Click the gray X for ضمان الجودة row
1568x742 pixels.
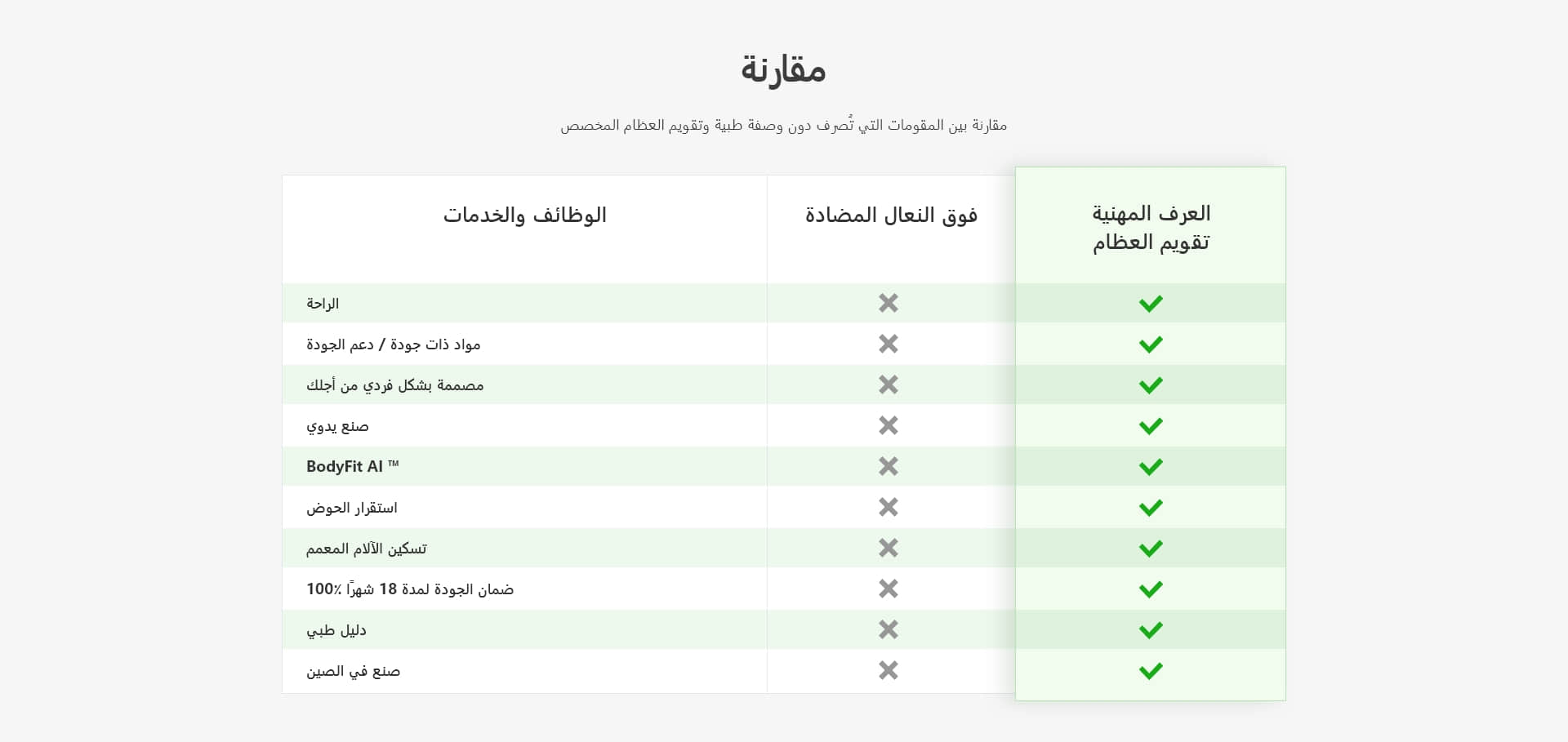coord(888,589)
